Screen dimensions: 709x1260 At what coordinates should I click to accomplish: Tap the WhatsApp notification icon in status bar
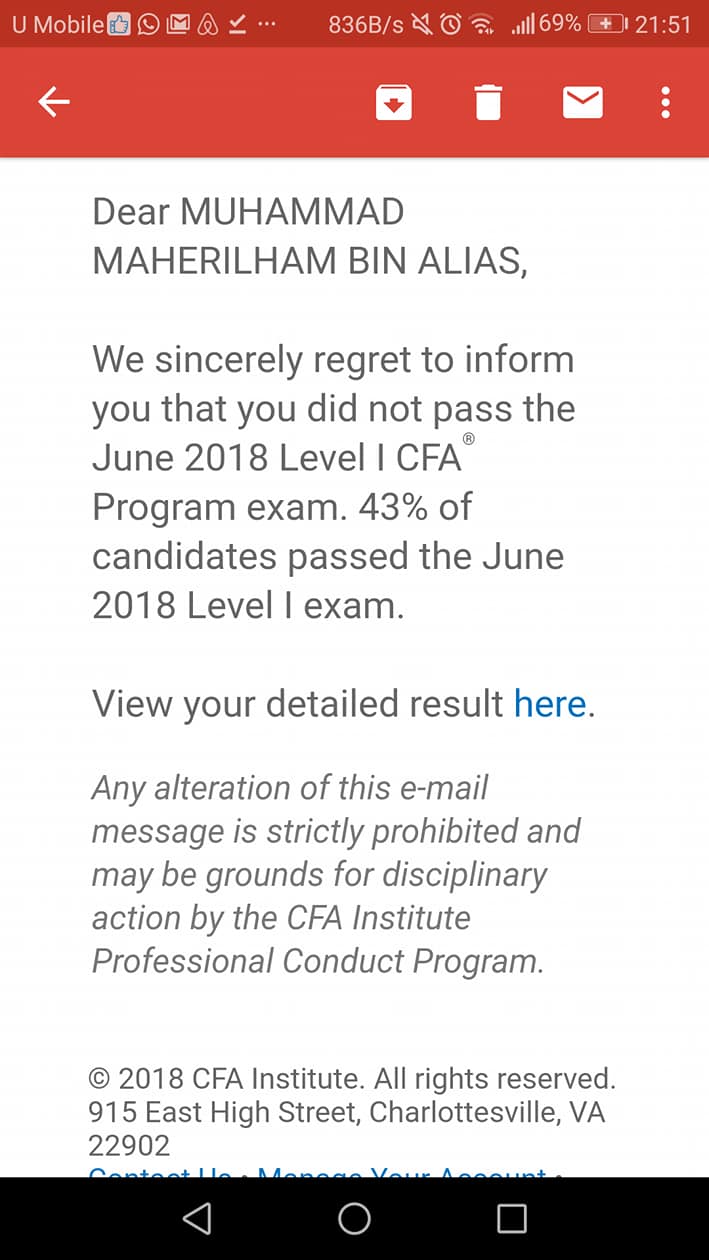click(x=148, y=24)
